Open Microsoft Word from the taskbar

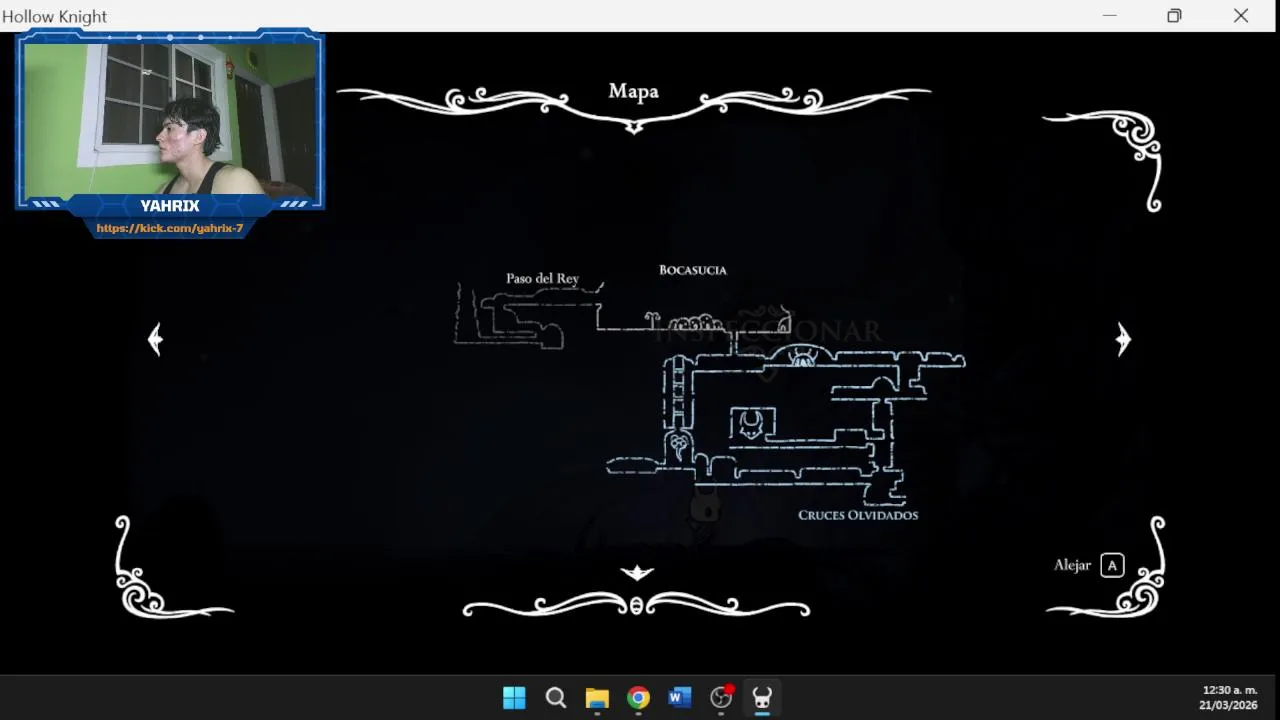[x=680, y=698]
